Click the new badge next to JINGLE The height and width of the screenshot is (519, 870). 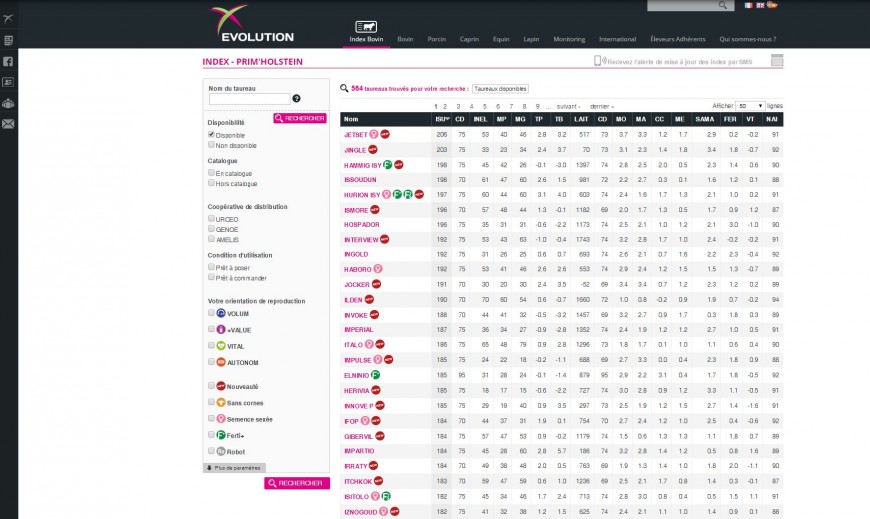pos(373,149)
